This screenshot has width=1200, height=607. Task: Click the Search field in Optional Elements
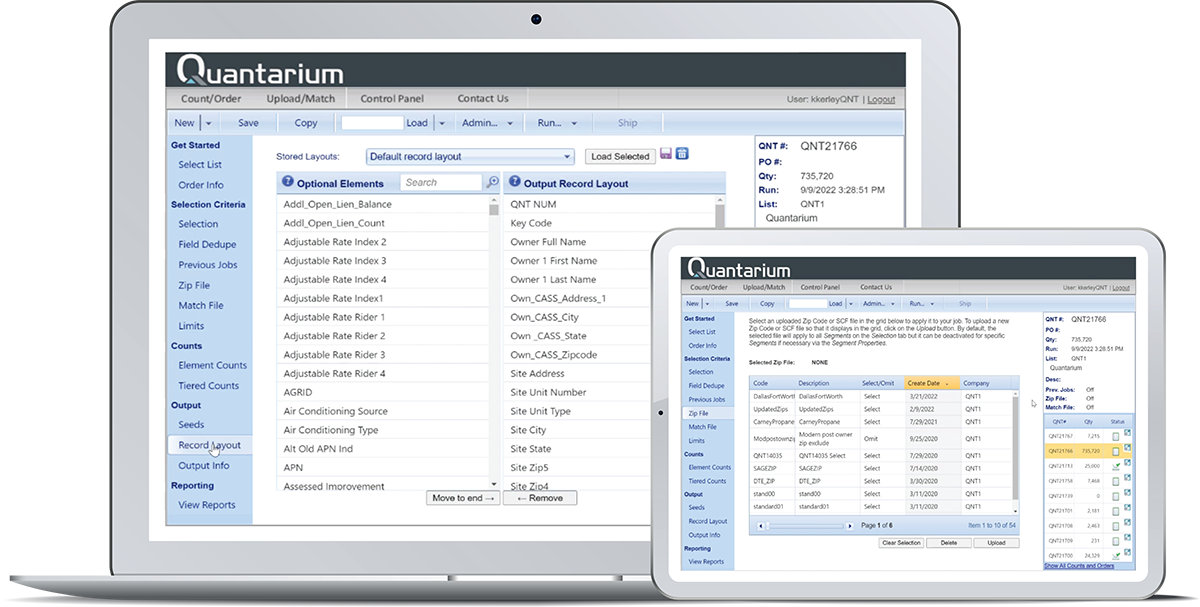click(442, 183)
